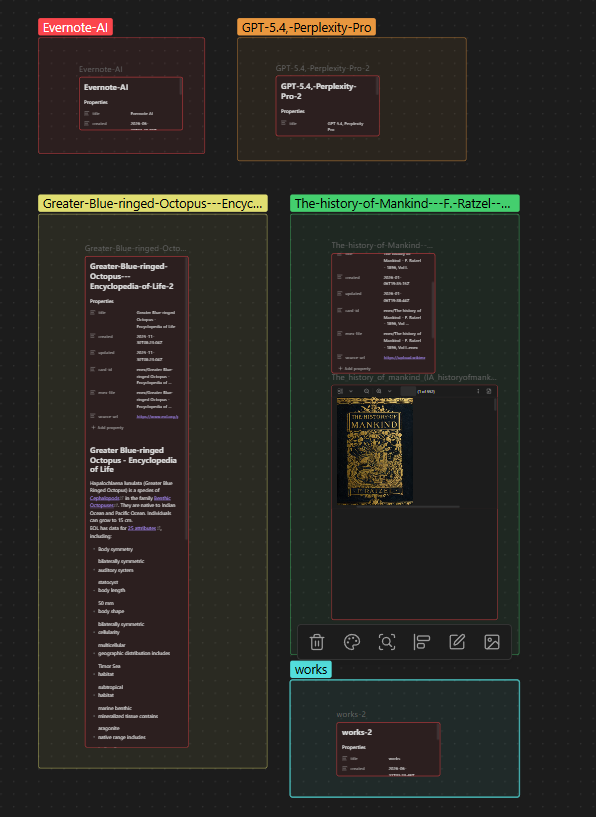
Task: Click the faded Greater-Blue-ringed-Octo... card label
Action: [x=135, y=249]
